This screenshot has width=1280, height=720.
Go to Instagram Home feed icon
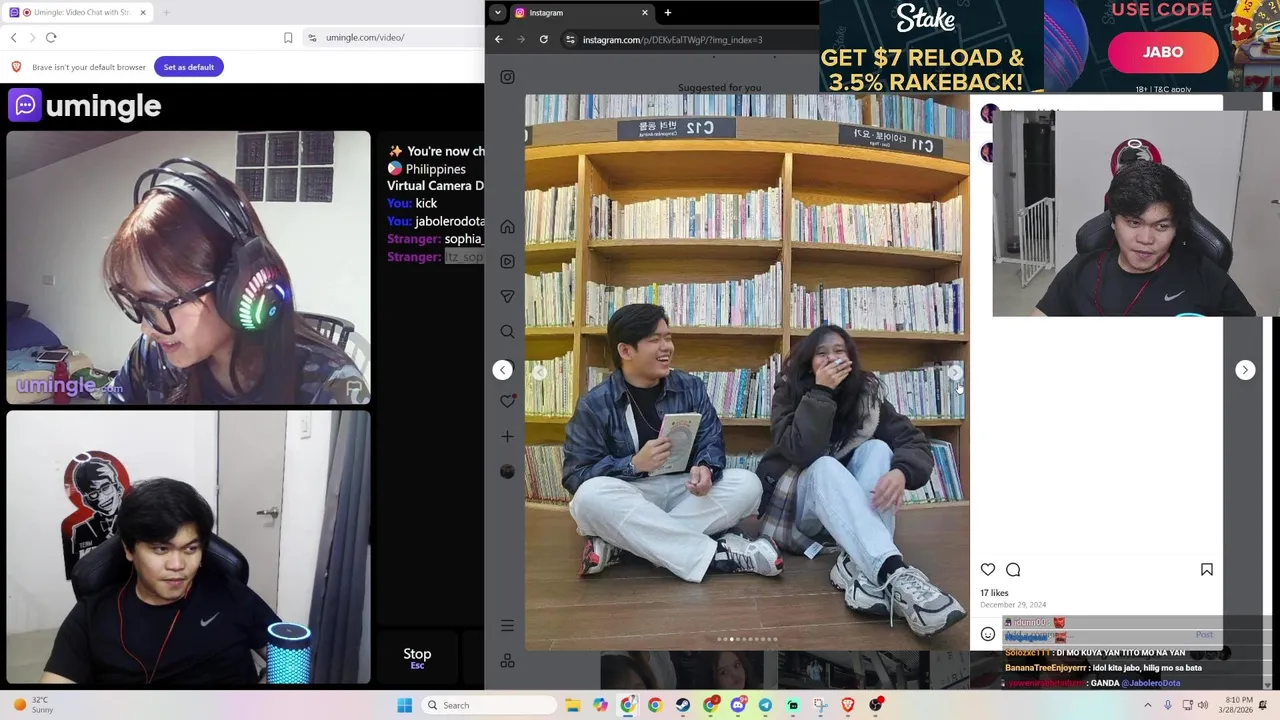(x=507, y=227)
